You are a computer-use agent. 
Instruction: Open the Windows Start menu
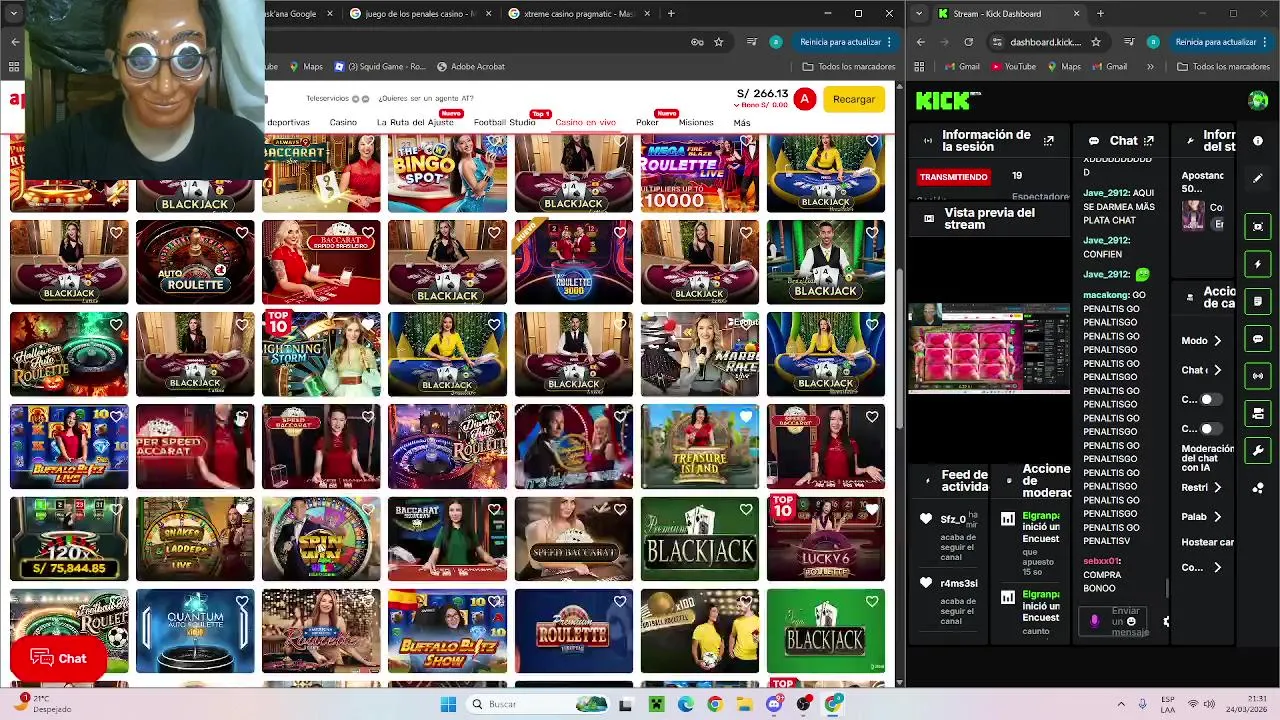coord(448,704)
